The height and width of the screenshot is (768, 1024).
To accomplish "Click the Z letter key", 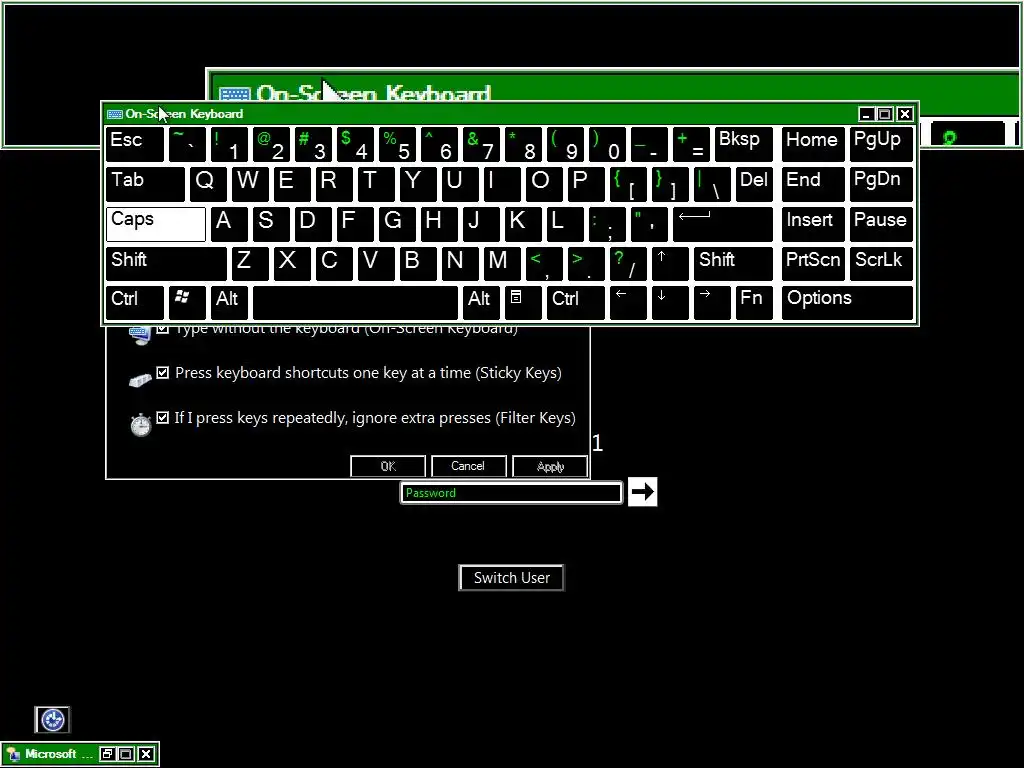I will click(x=249, y=263).
